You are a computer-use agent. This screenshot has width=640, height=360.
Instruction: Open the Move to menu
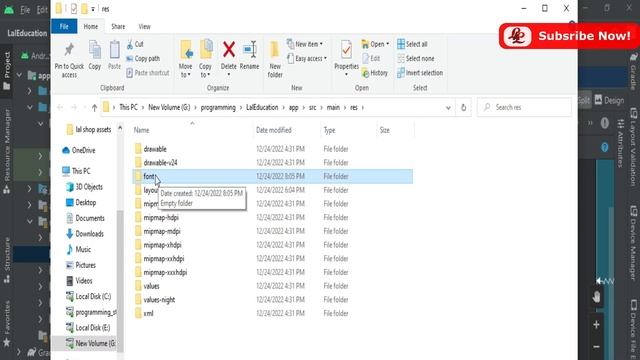[x=185, y=60]
